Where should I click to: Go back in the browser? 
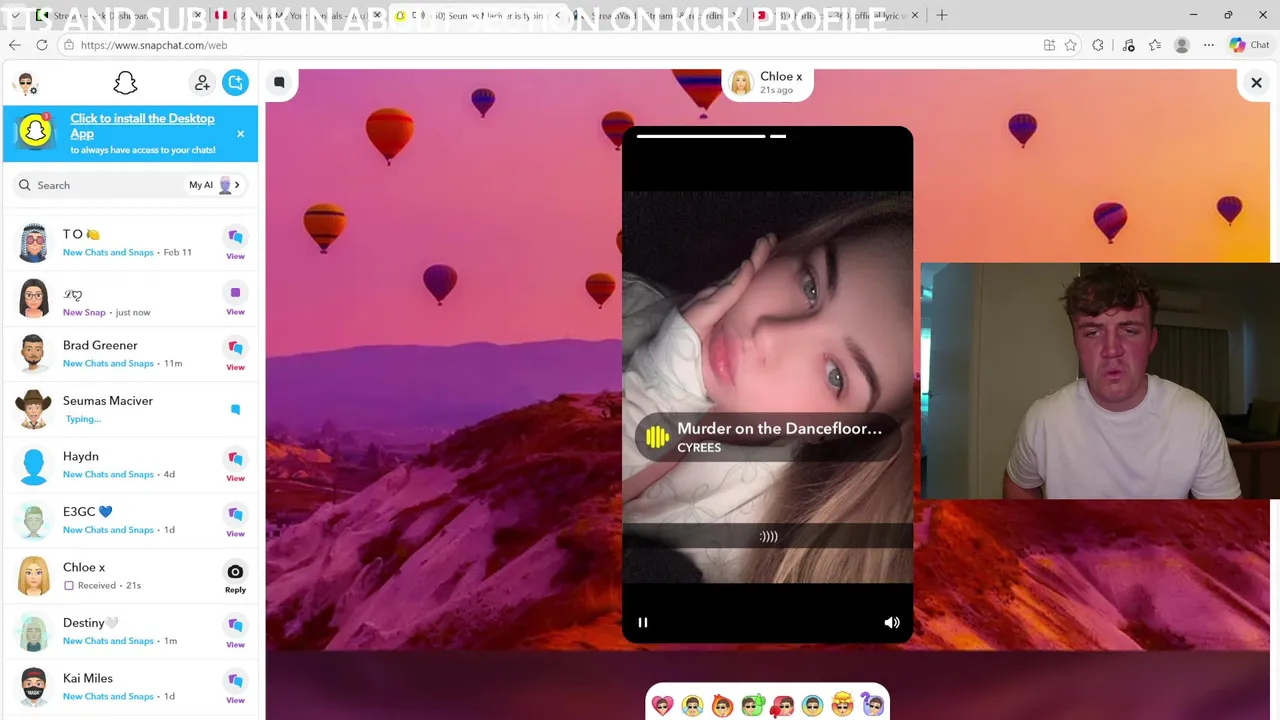click(15, 45)
